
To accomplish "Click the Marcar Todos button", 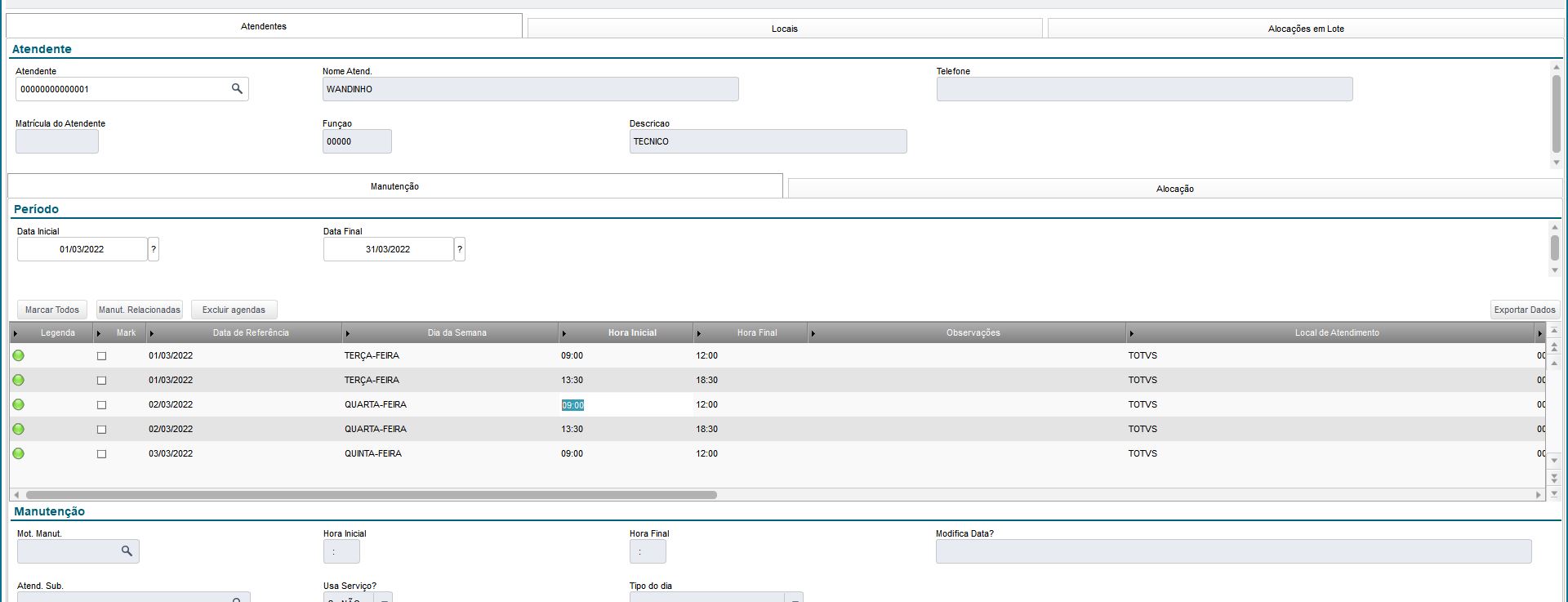I will click(52, 310).
